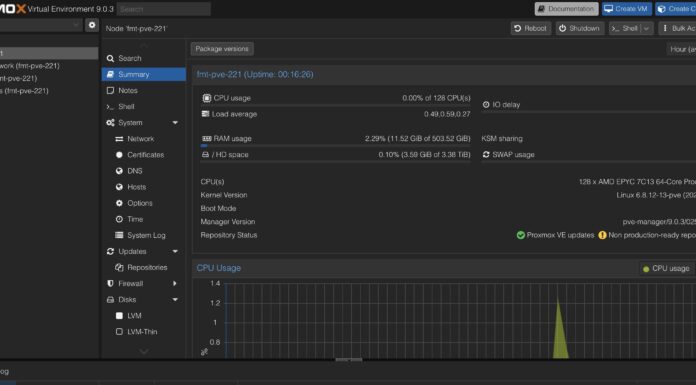Click the RAM usage icon
Image resolution: width=696 pixels, height=385 pixels.
click(206, 139)
